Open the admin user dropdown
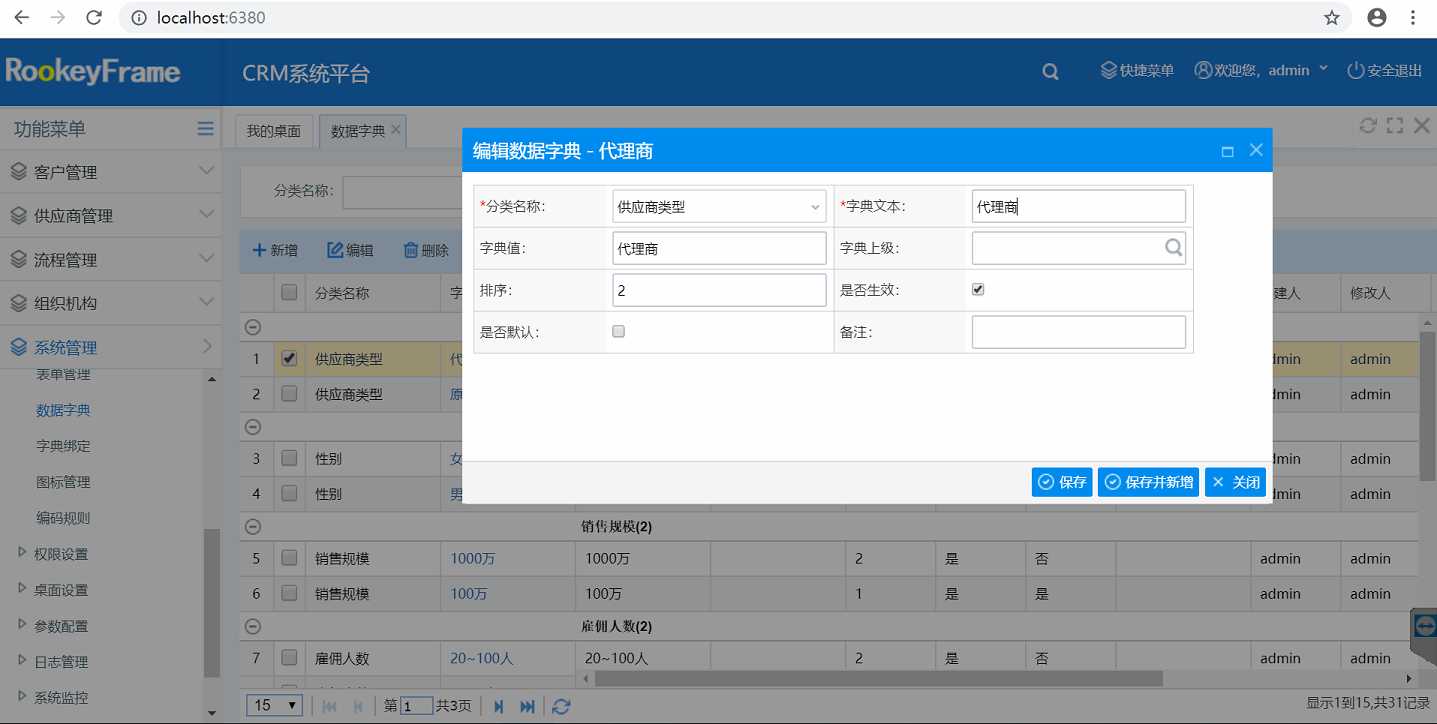This screenshot has width=1437, height=724. coord(1262,70)
